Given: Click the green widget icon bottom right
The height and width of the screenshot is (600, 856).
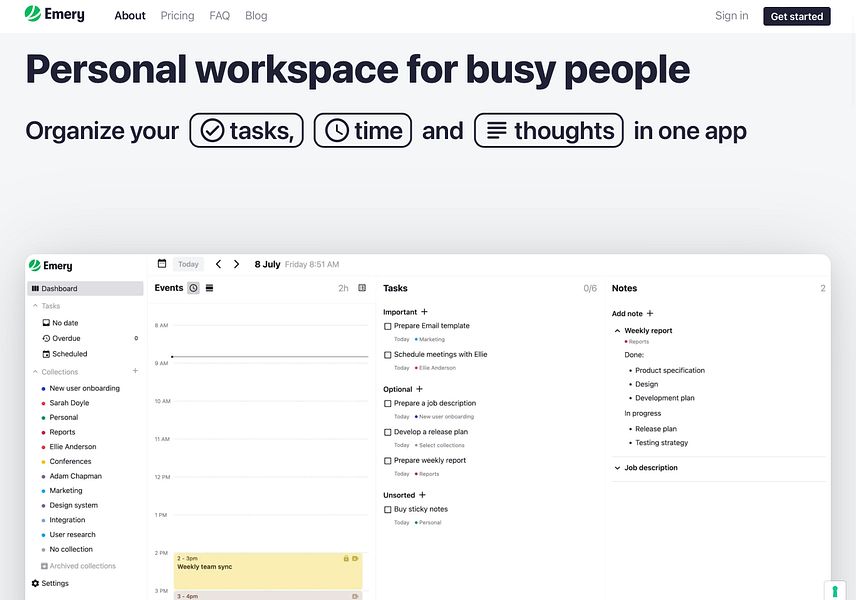Looking at the screenshot, I should (835, 591).
